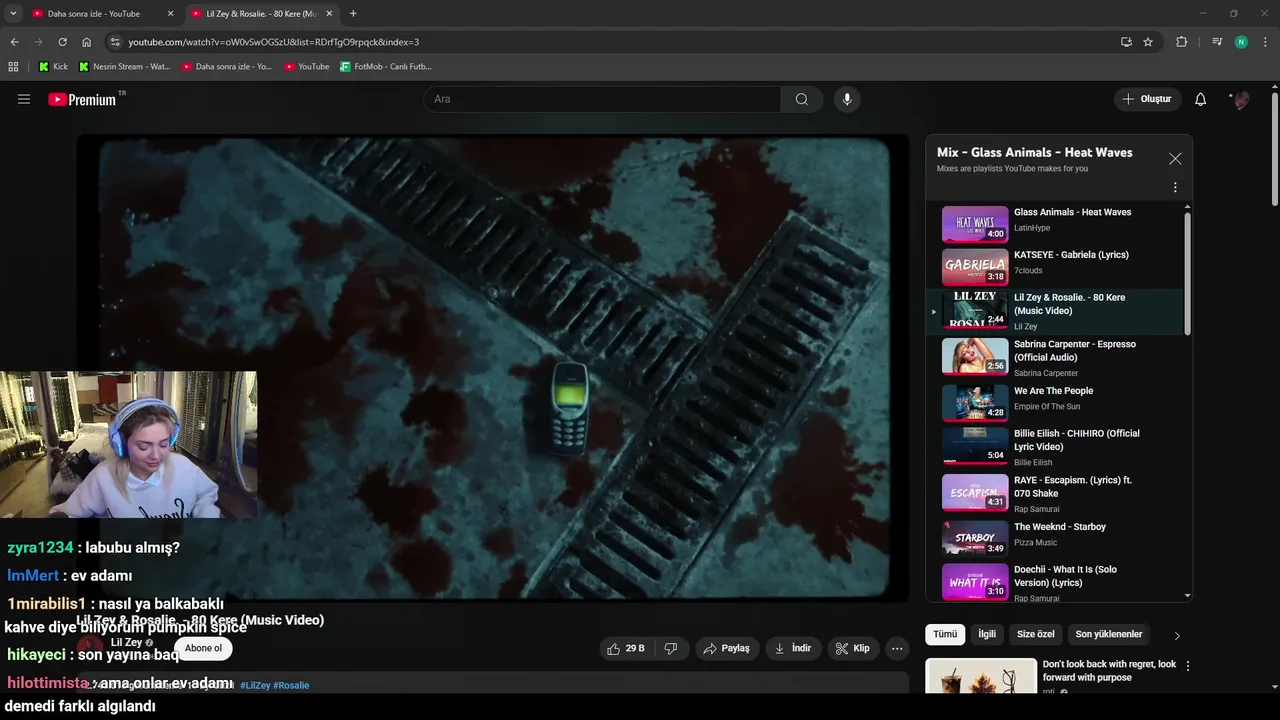Open the Chrome three-dot menu

tap(1266, 42)
